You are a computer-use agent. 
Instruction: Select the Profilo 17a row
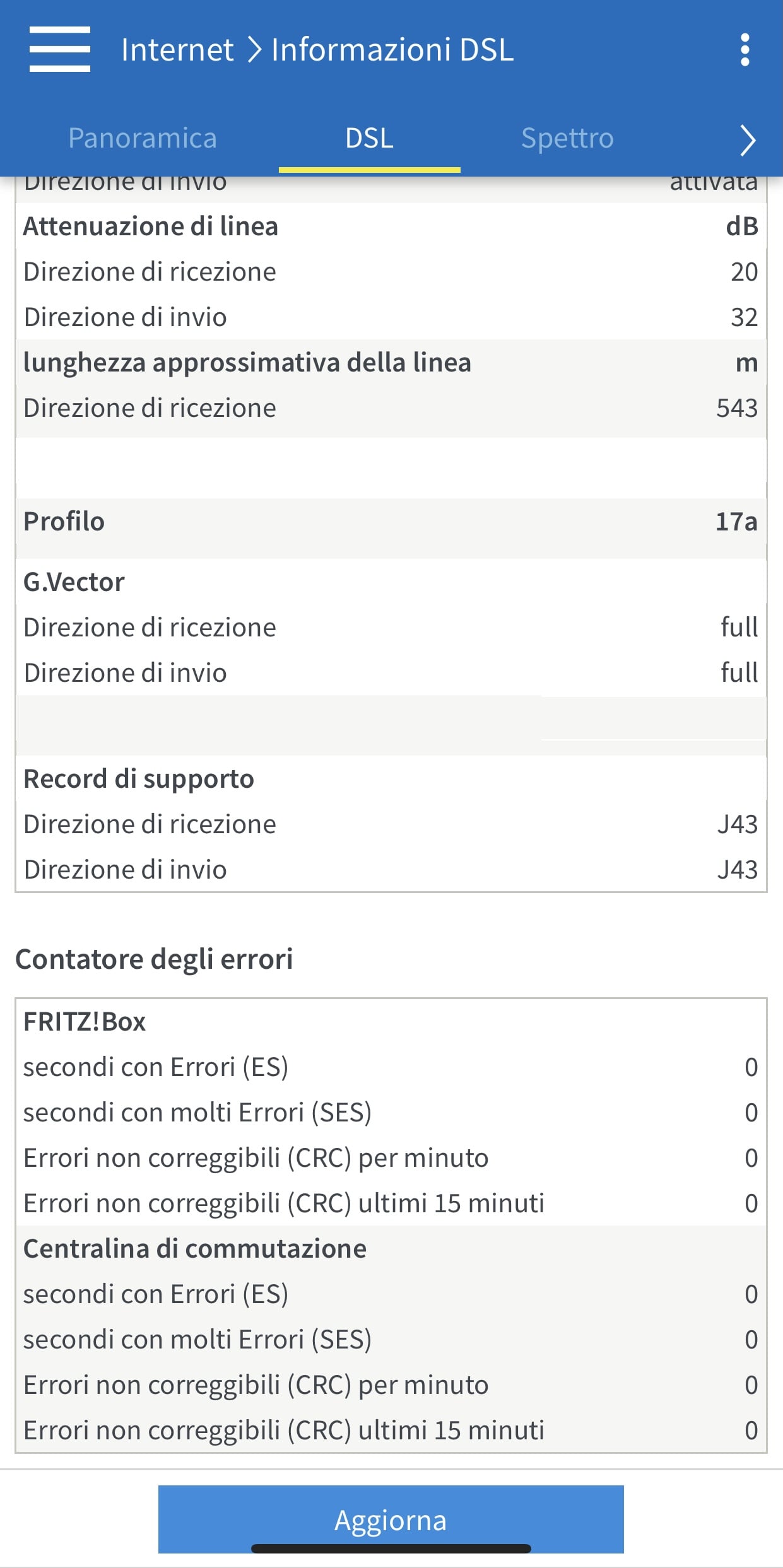click(391, 522)
